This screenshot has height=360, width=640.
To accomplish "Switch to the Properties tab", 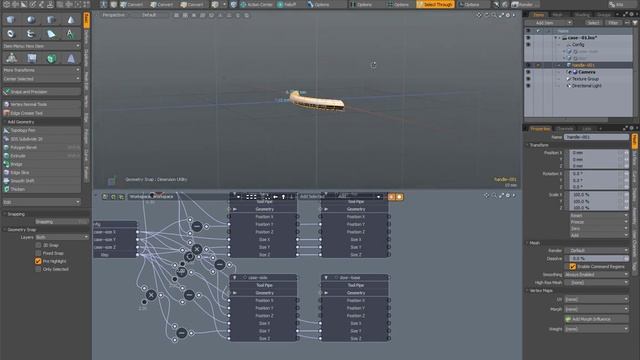I will 540,129.
